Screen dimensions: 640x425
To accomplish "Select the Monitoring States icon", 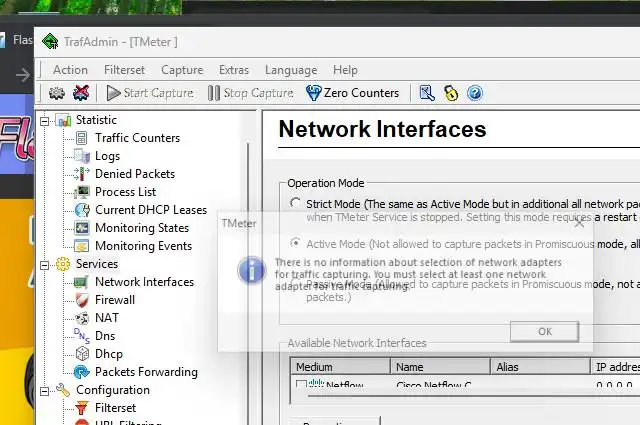I will tap(82, 228).
